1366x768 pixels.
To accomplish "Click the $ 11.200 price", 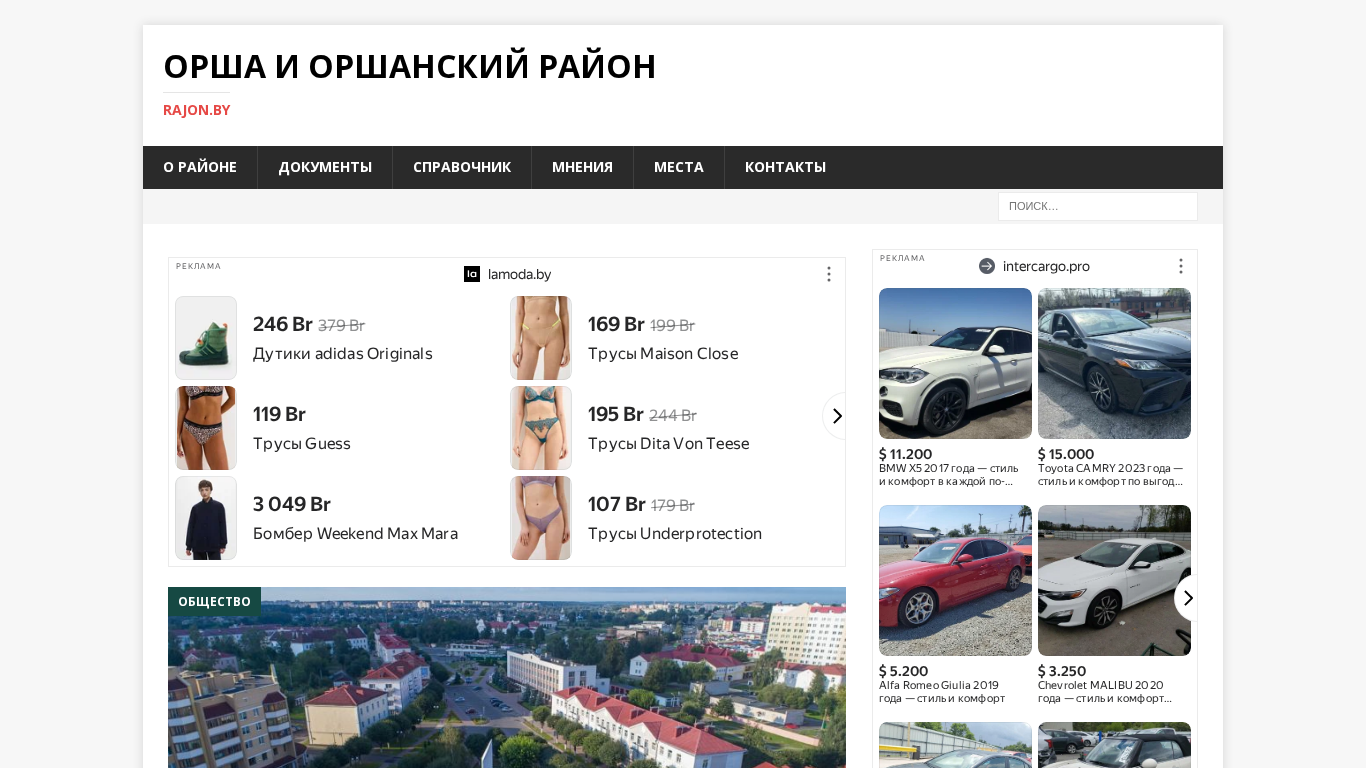I will tap(905, 454).
